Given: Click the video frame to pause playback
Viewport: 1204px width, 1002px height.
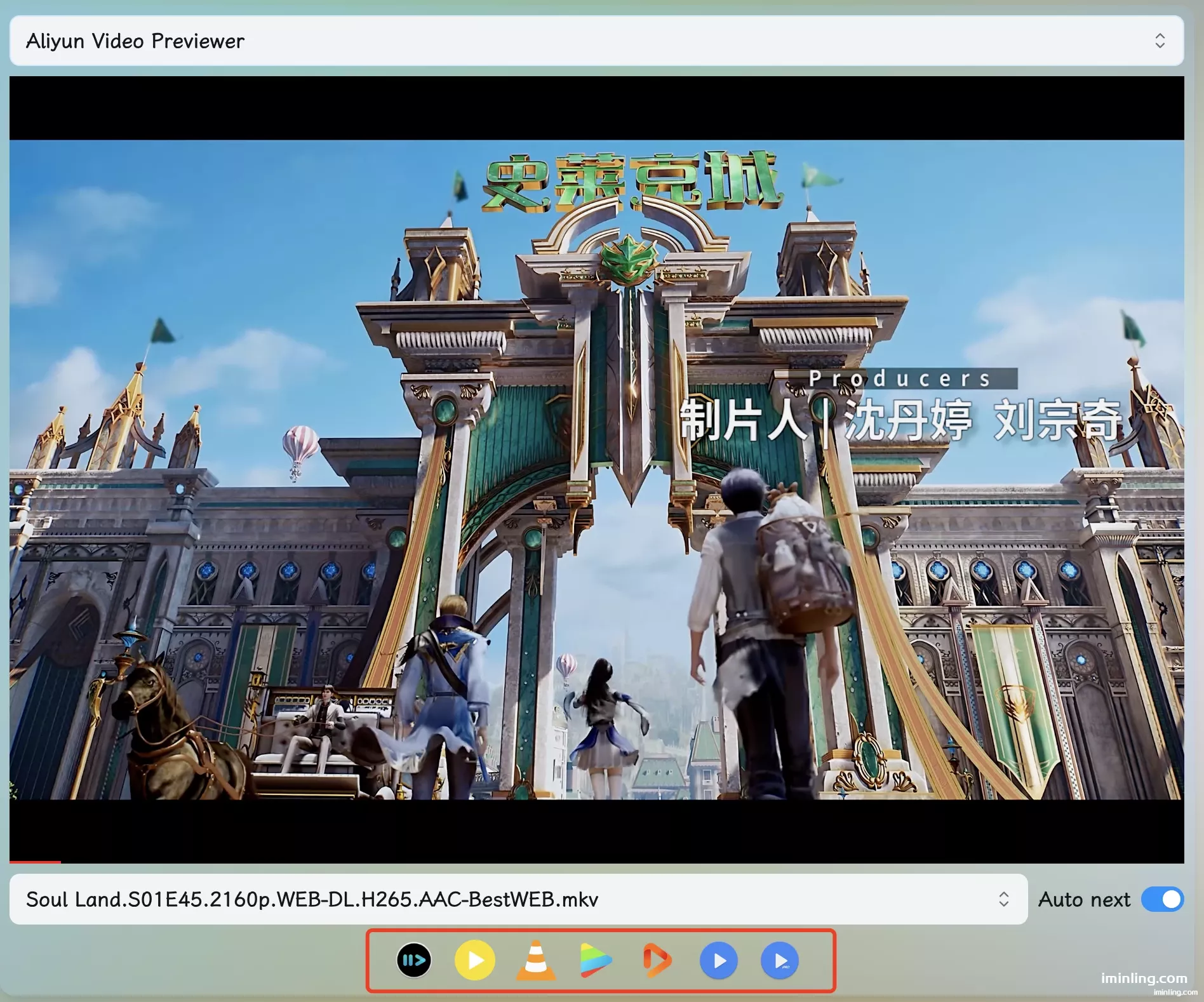Looking at the screenshot, I should pos(596,469).
